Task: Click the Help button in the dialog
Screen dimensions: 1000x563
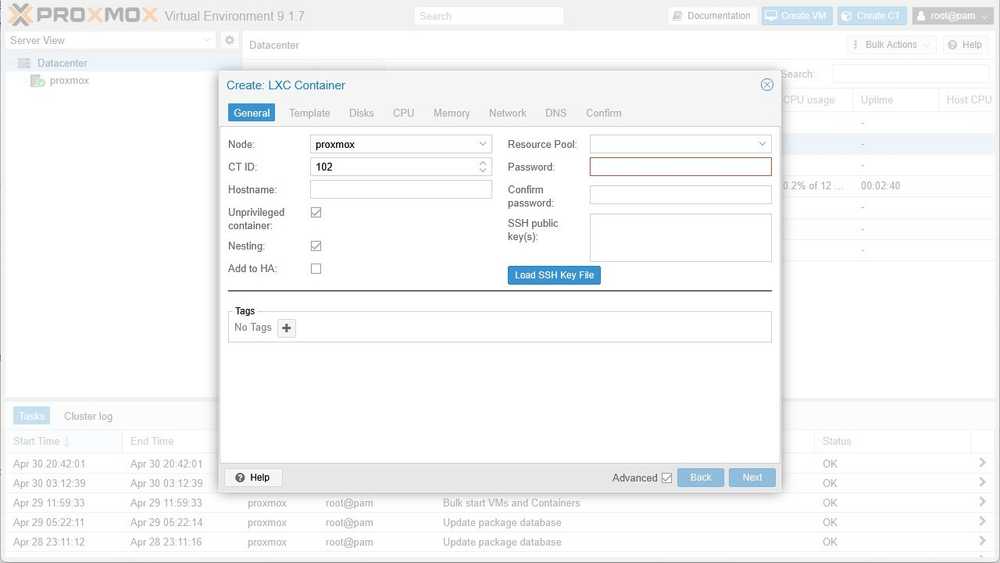Action: tap(253, 478)
